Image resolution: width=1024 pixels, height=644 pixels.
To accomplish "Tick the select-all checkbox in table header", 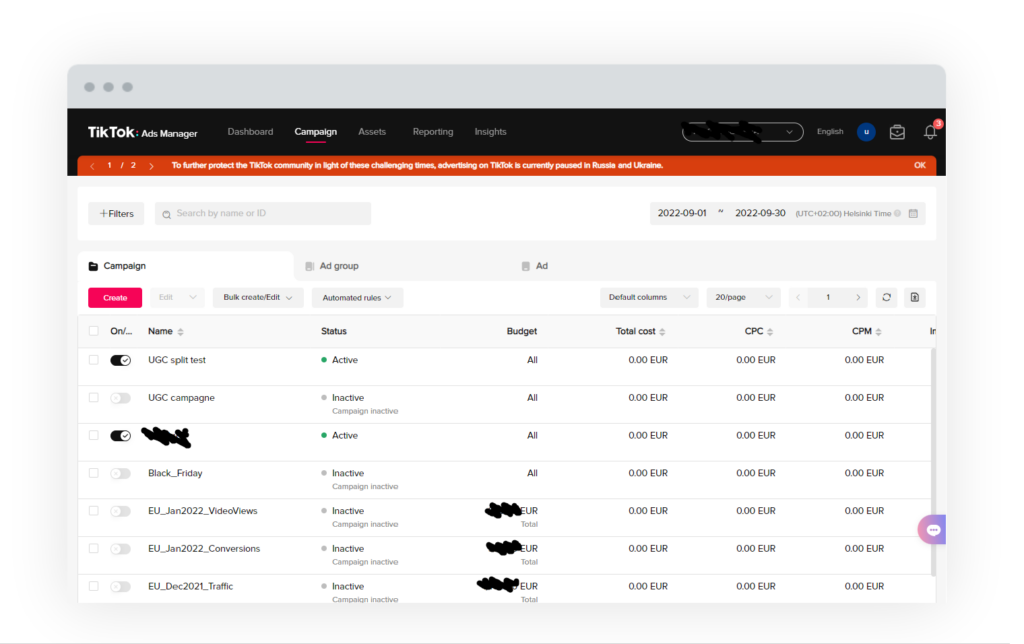I will click(93, 331).
